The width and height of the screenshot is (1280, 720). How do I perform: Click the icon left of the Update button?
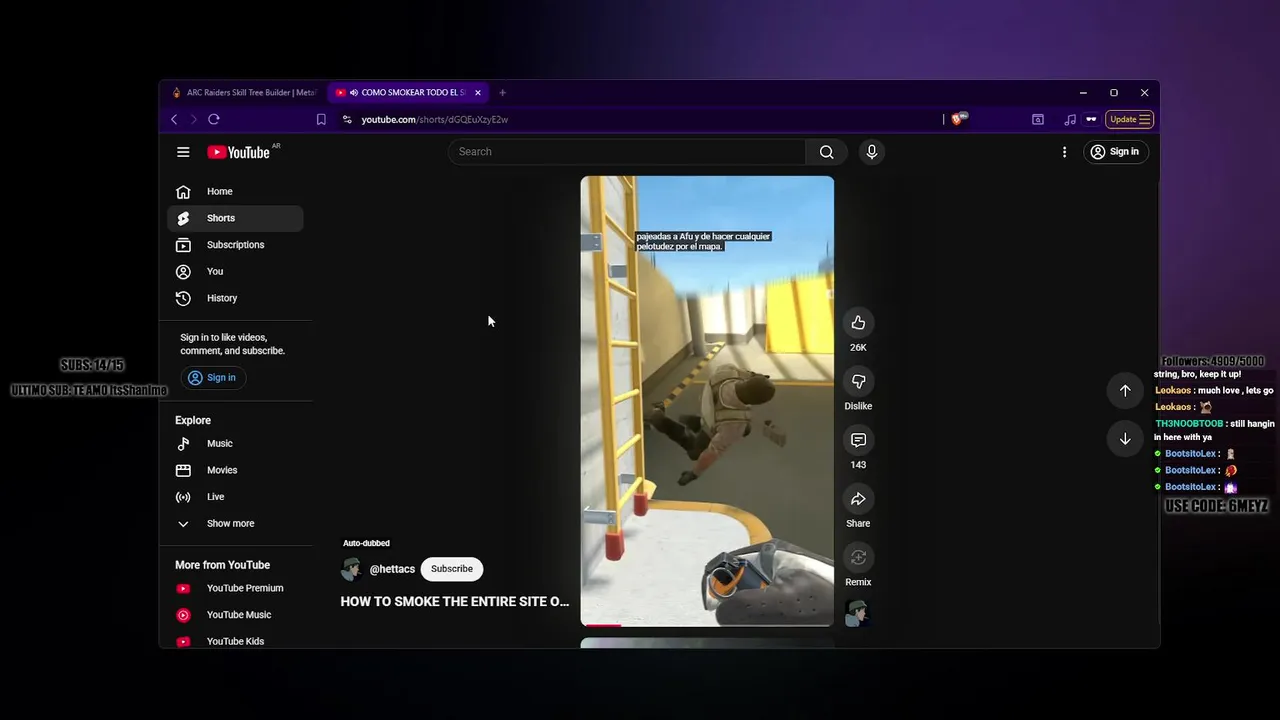pyautogui.click(x=1091, y=119)
